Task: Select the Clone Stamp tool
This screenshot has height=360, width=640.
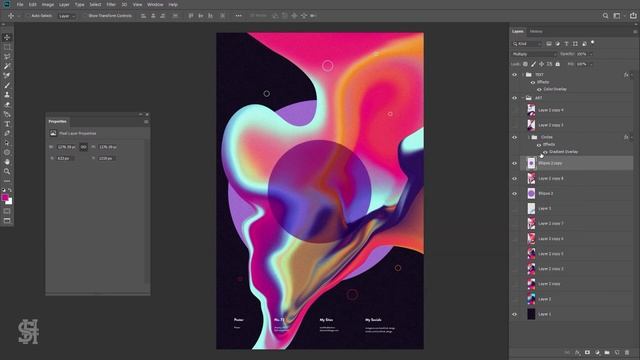Action: (7, 95)
